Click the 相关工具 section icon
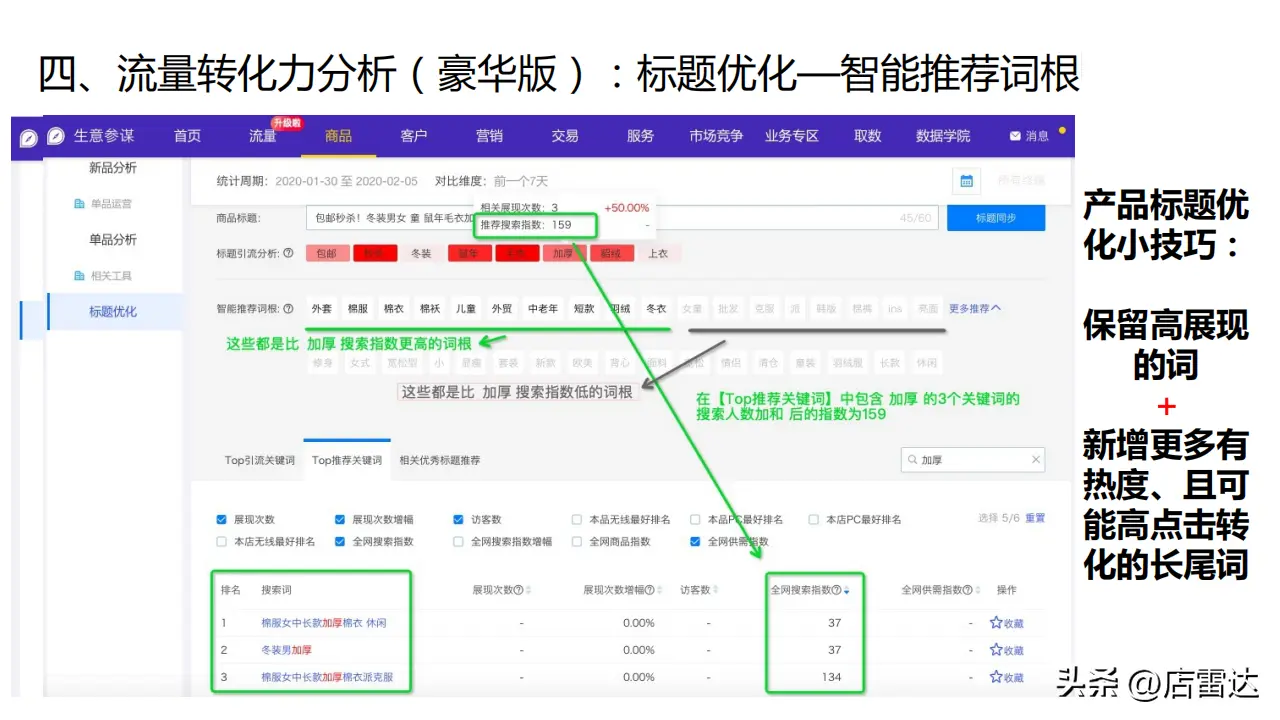The height and width of the screenshot is (720, 1280). (x=80, y=276)
